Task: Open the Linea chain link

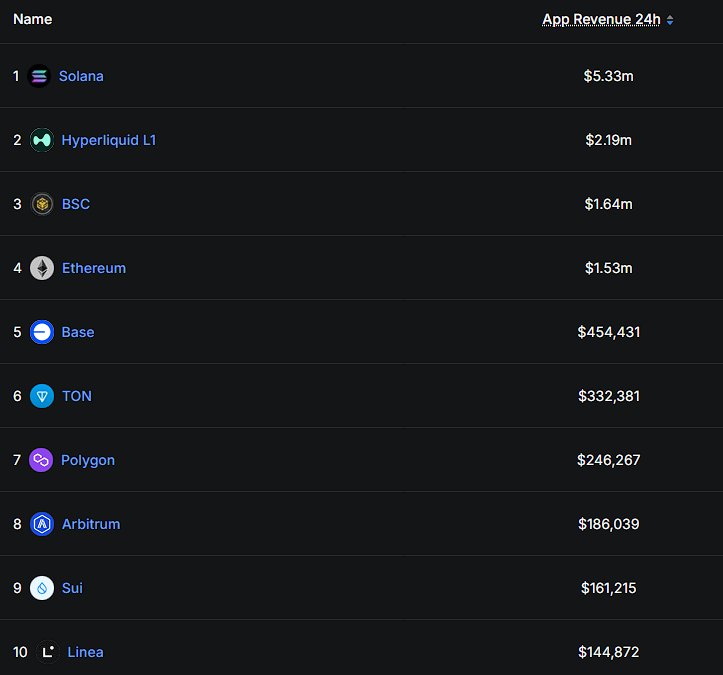Action: coord(85,652)
